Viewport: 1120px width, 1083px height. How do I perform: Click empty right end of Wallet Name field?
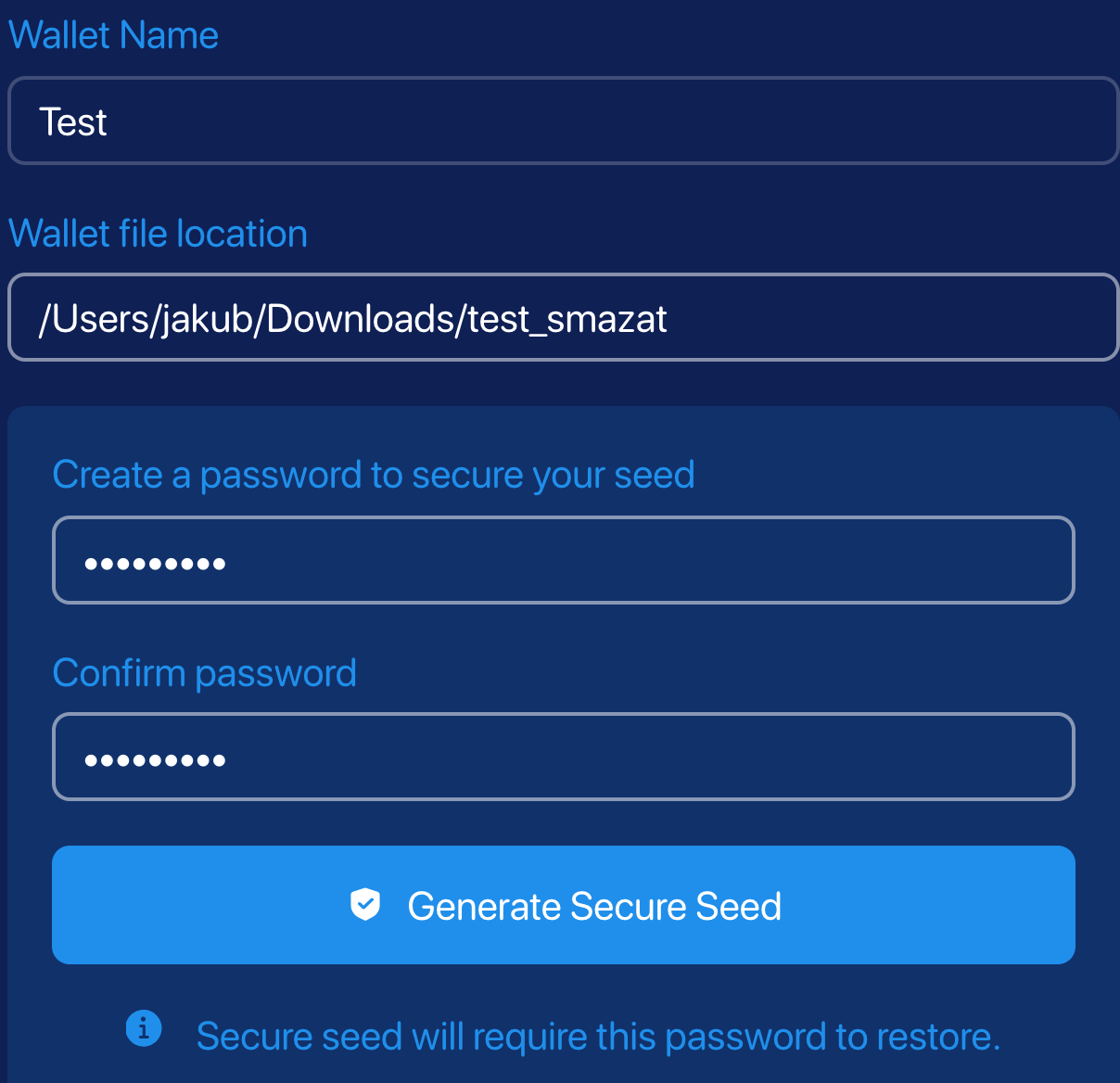tap(1020, 121)
